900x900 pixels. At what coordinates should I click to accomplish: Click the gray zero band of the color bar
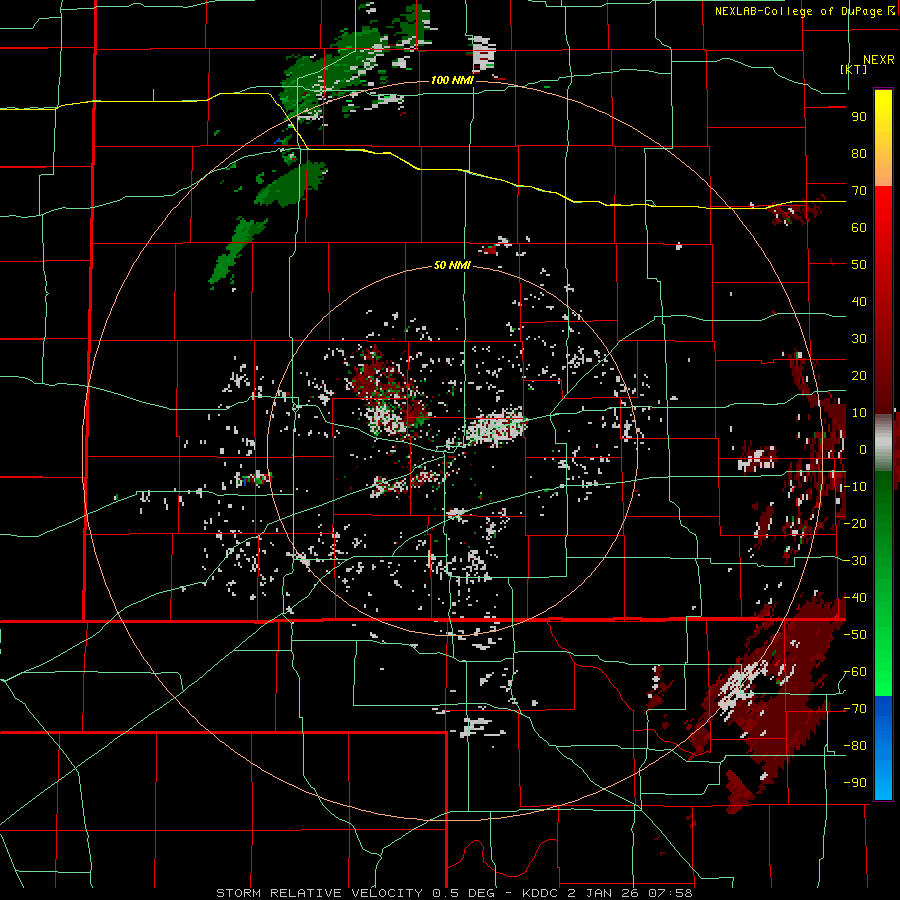[883, 443]
